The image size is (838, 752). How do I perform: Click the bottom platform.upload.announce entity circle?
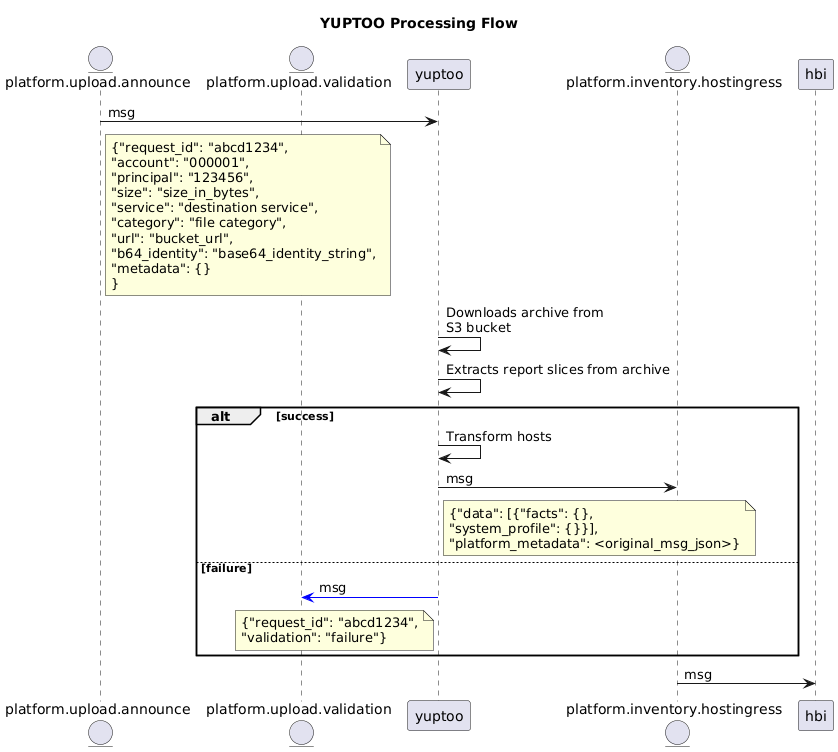[100, 732]
